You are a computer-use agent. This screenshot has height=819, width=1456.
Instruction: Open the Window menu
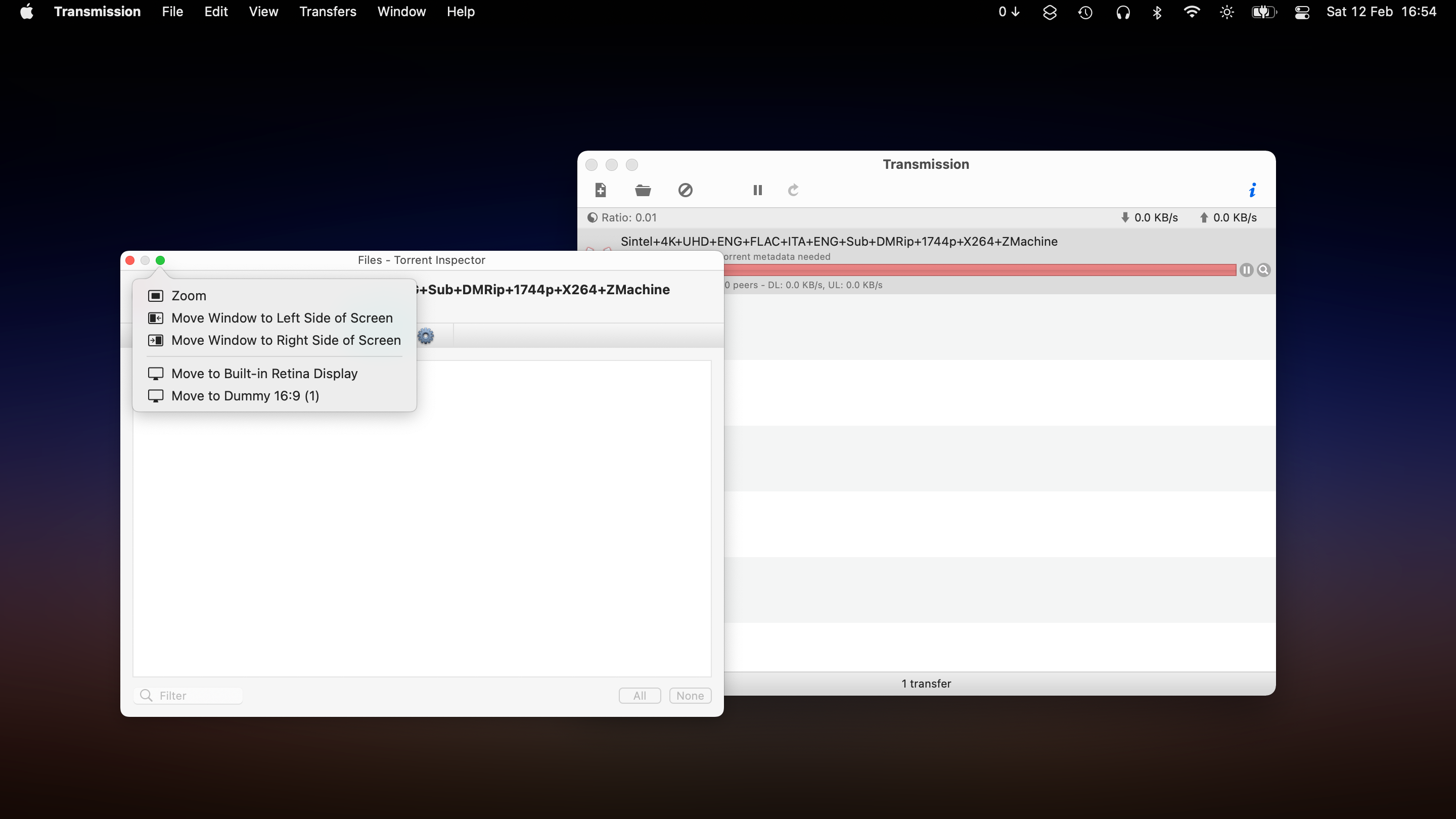(401, 11)
